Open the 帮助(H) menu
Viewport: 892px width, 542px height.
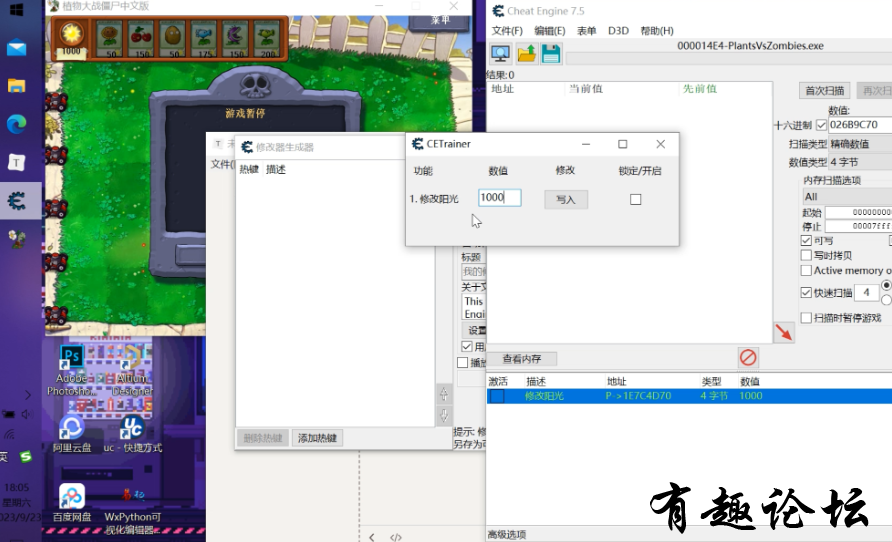pyautogui.click(x=657, y=31)
